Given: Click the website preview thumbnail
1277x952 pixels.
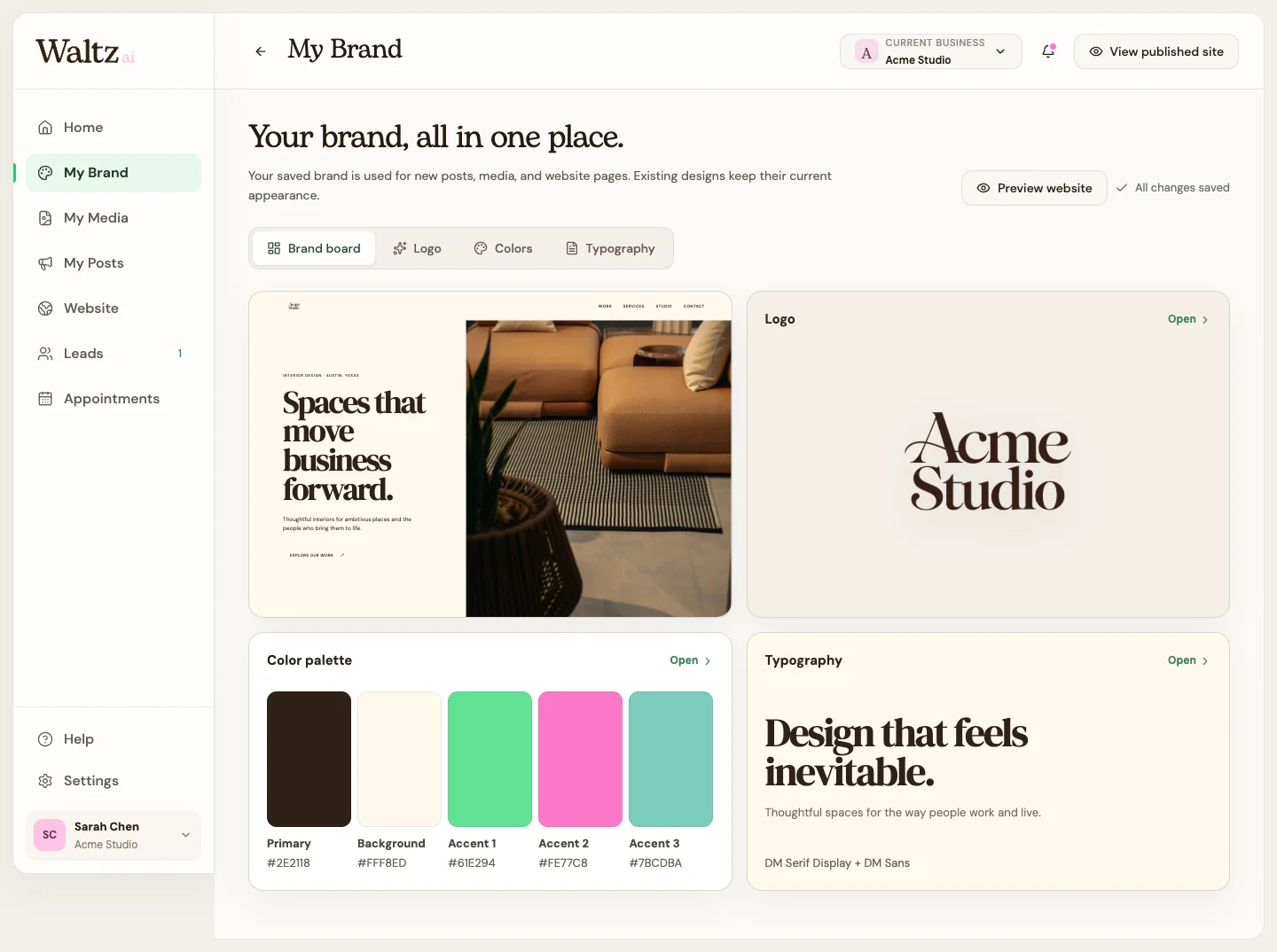Looking at the screenshot, I should tap(490, 454).
